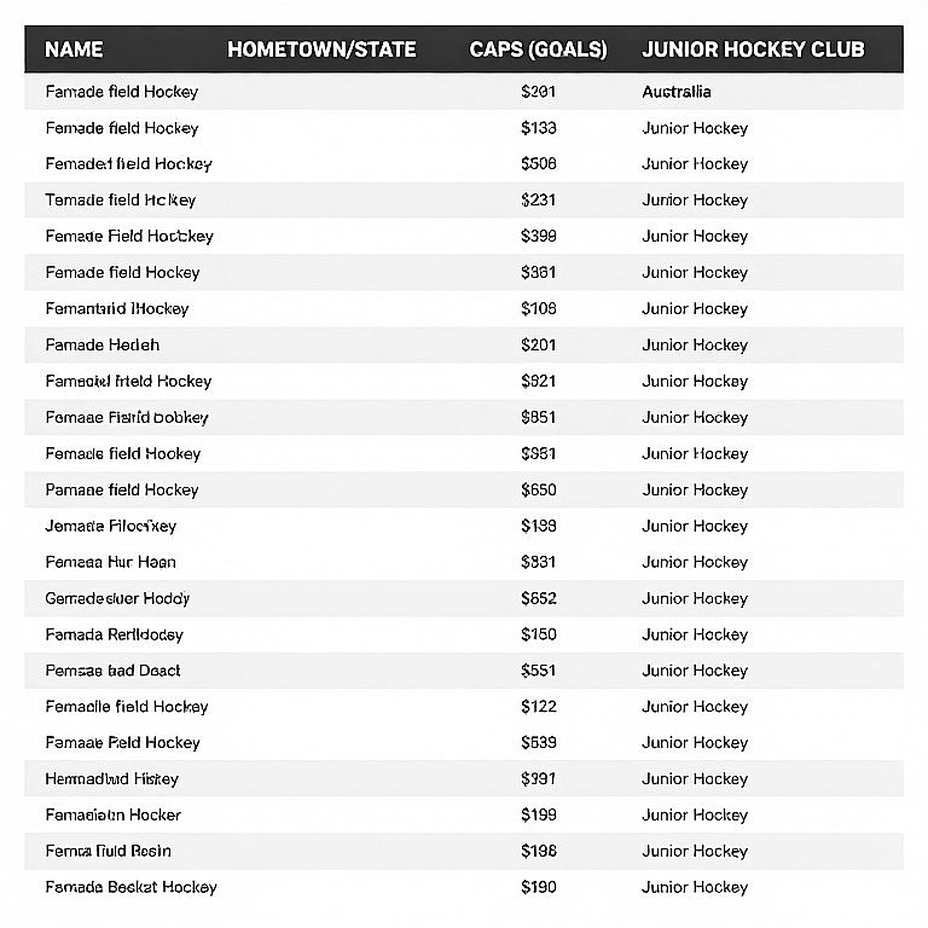The height and width of the screenshot is (928, 928).
Task: Click the $650 value cell
Action: pyautogui.click(x=539, y=489)
